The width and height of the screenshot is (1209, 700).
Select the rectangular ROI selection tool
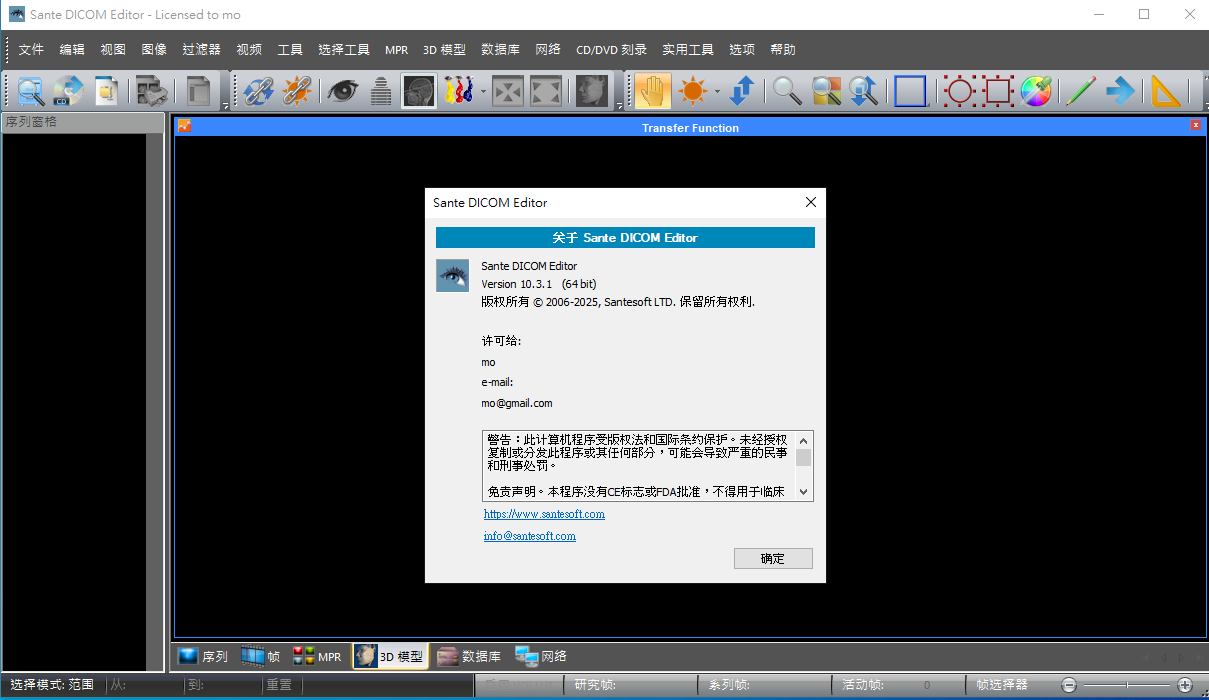(x=998, y=91)
